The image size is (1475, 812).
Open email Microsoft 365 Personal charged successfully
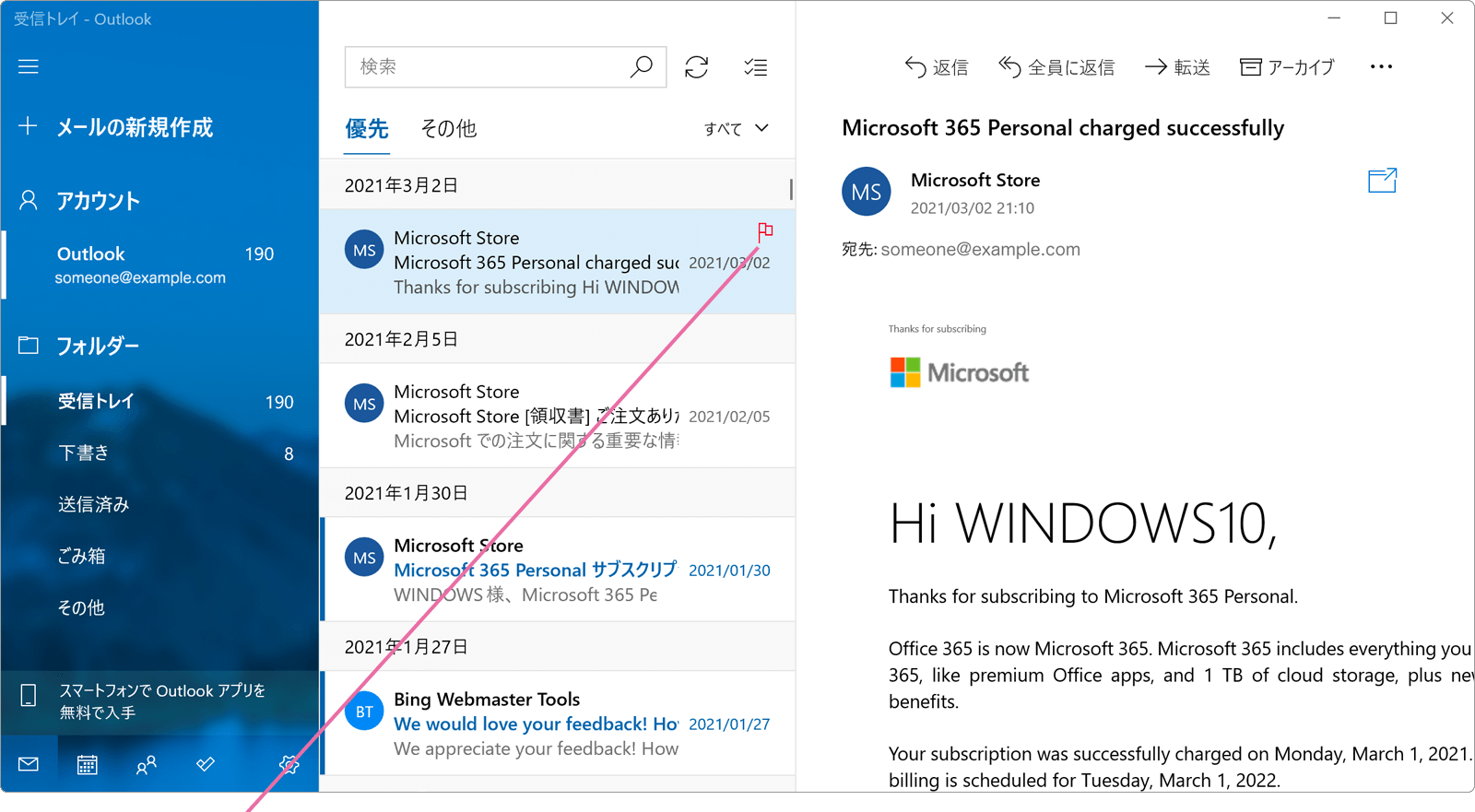pos(558,262)
